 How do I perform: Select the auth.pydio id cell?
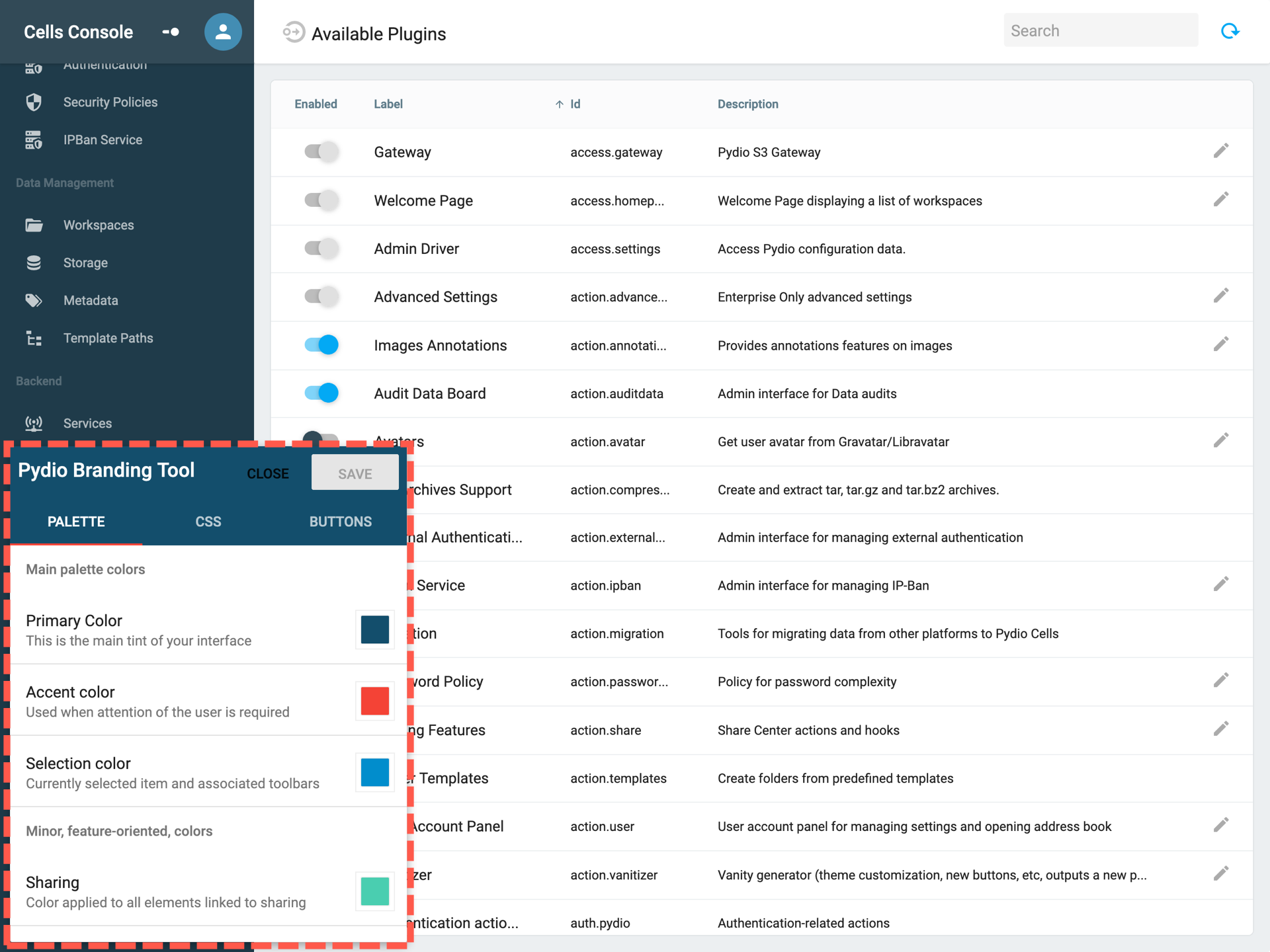(600, 923)
